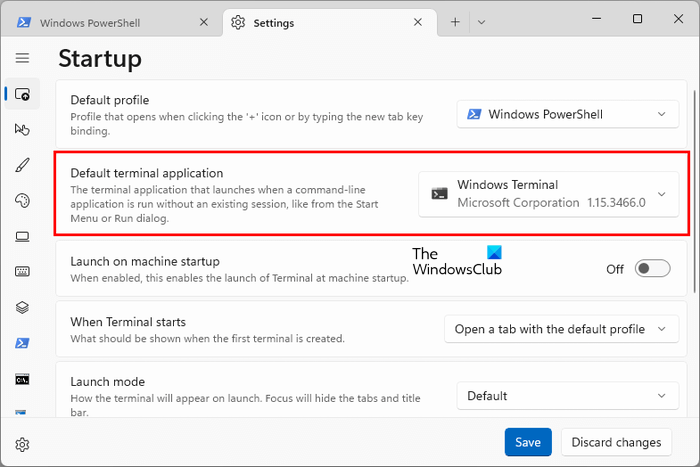Open Interaction settings in sidebar
Image resolution: width=700 pixels, height=467 pixels.
click(x=22, y=129)
